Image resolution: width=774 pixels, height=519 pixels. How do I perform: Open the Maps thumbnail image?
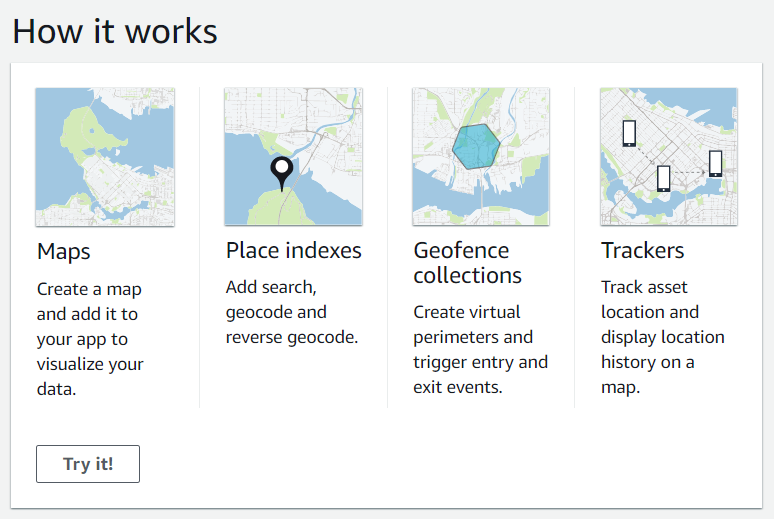[105, 157]
